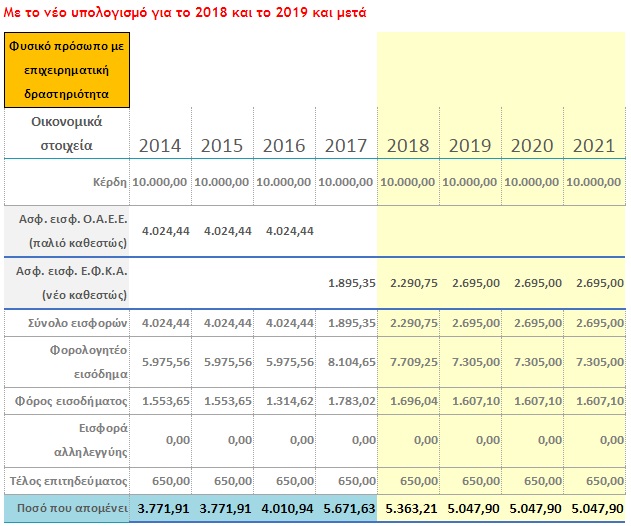Click remaining amount 5.047,90 for 2021
Screen dimensions: 631x526
597,509
